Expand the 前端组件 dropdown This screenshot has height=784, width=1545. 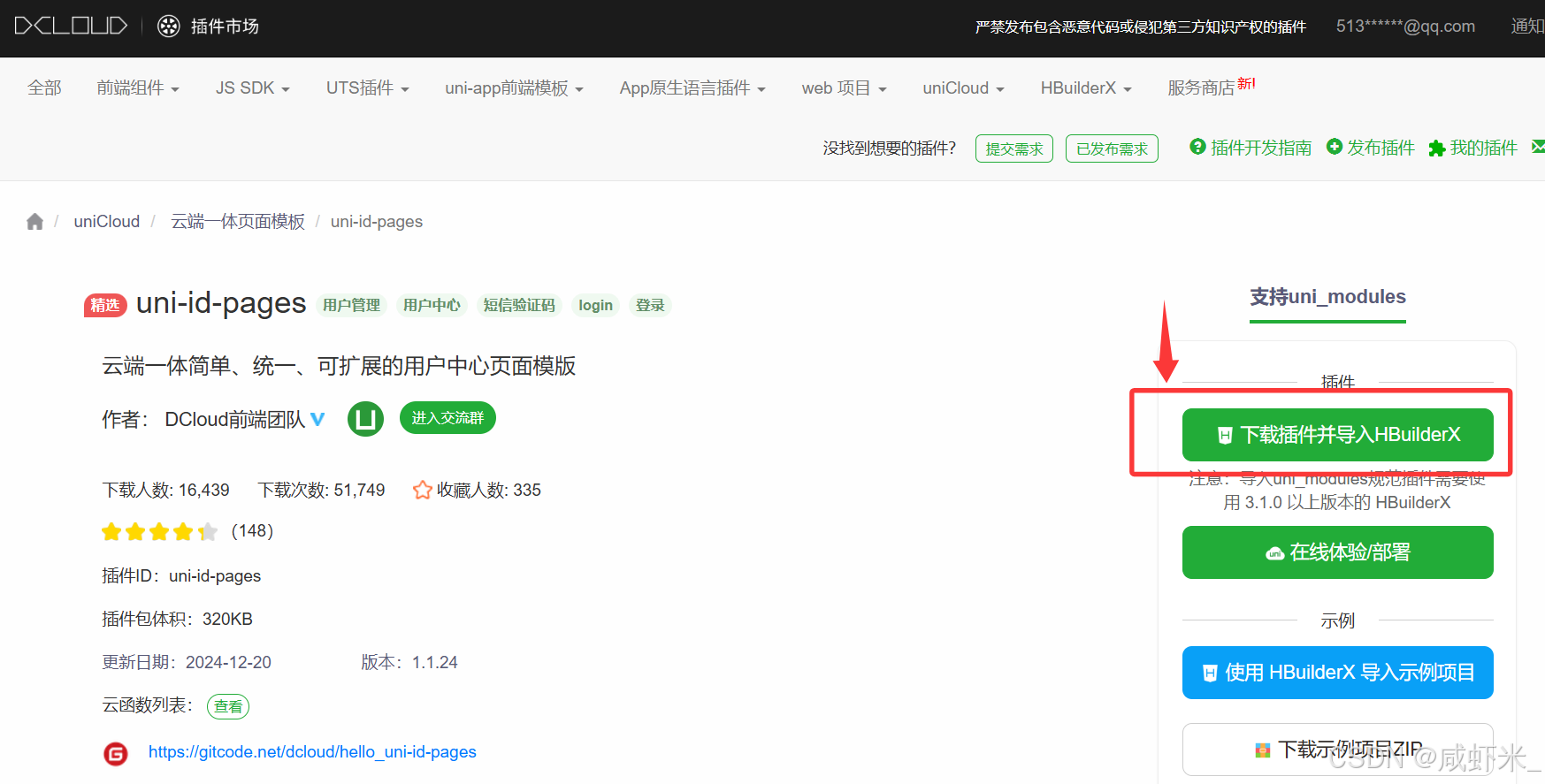coord(138,88)
